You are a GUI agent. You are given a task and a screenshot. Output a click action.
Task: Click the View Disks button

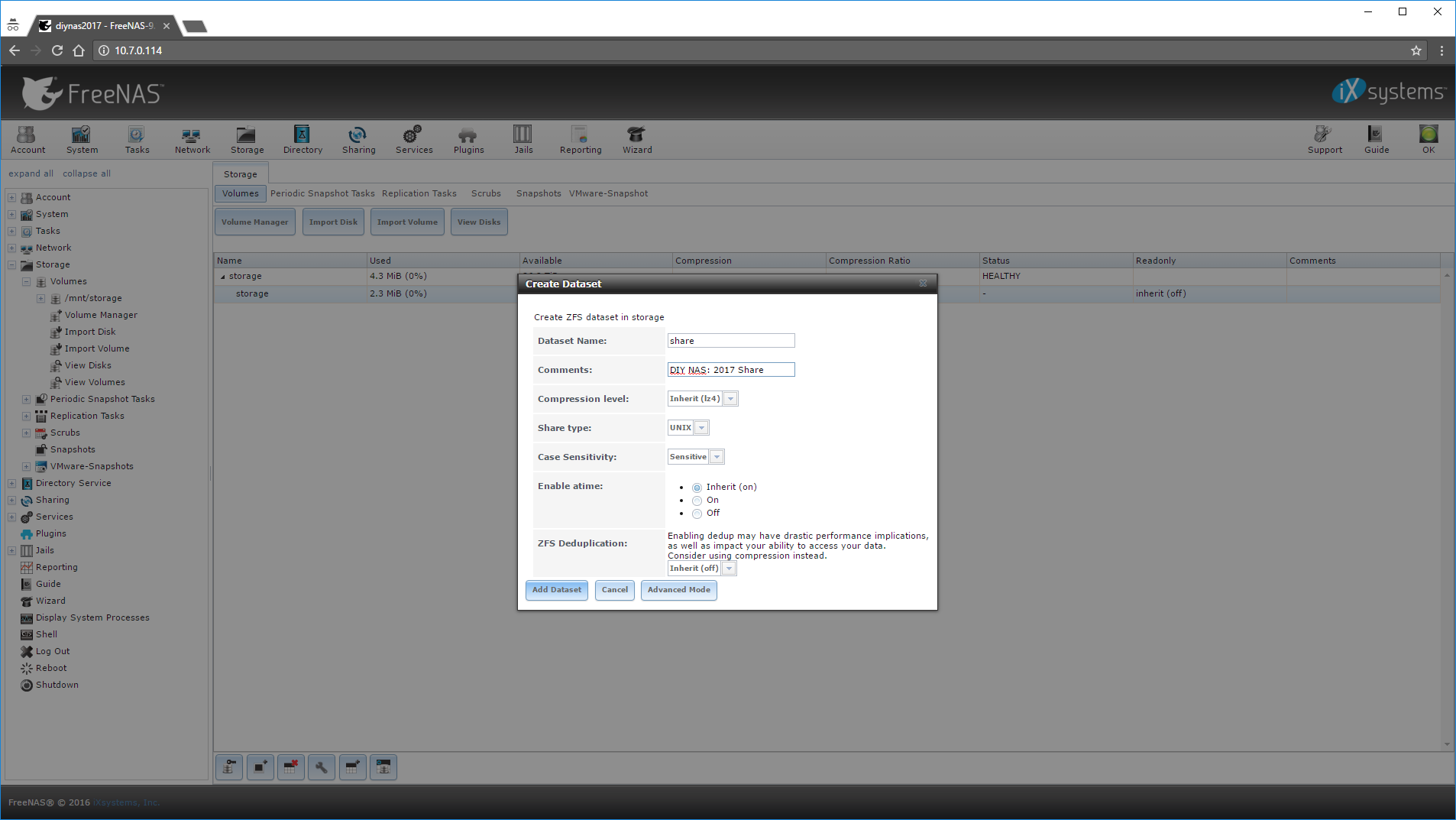tap(479, 222)
